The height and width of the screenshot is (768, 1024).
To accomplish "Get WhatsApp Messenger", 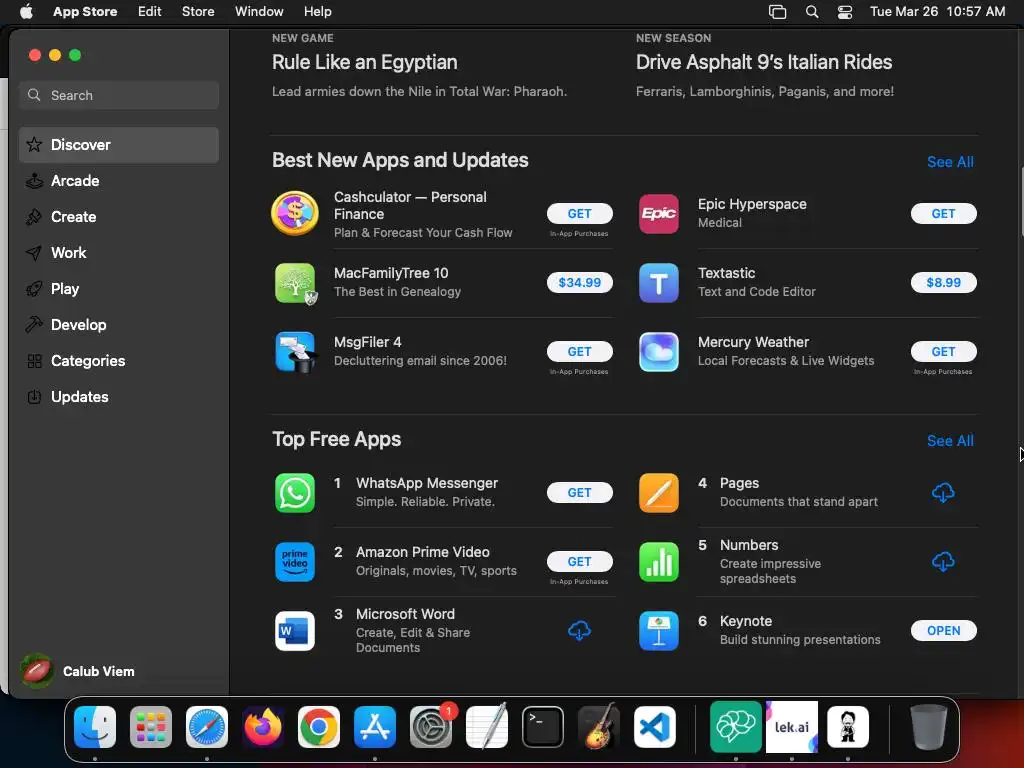I will click(579, 493).
